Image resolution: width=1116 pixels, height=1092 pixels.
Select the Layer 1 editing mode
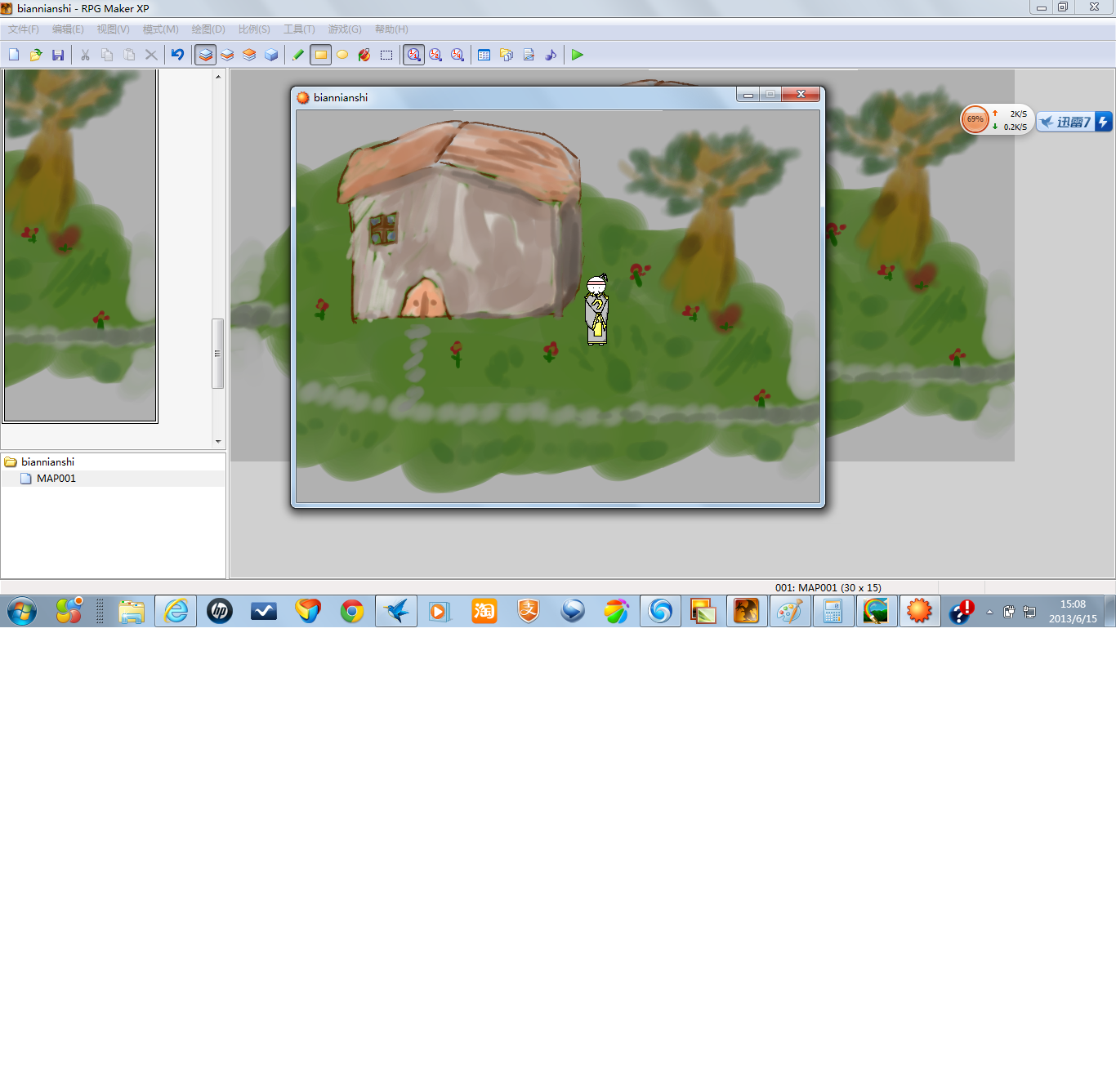pyautogui.click(x=205, y=55)
